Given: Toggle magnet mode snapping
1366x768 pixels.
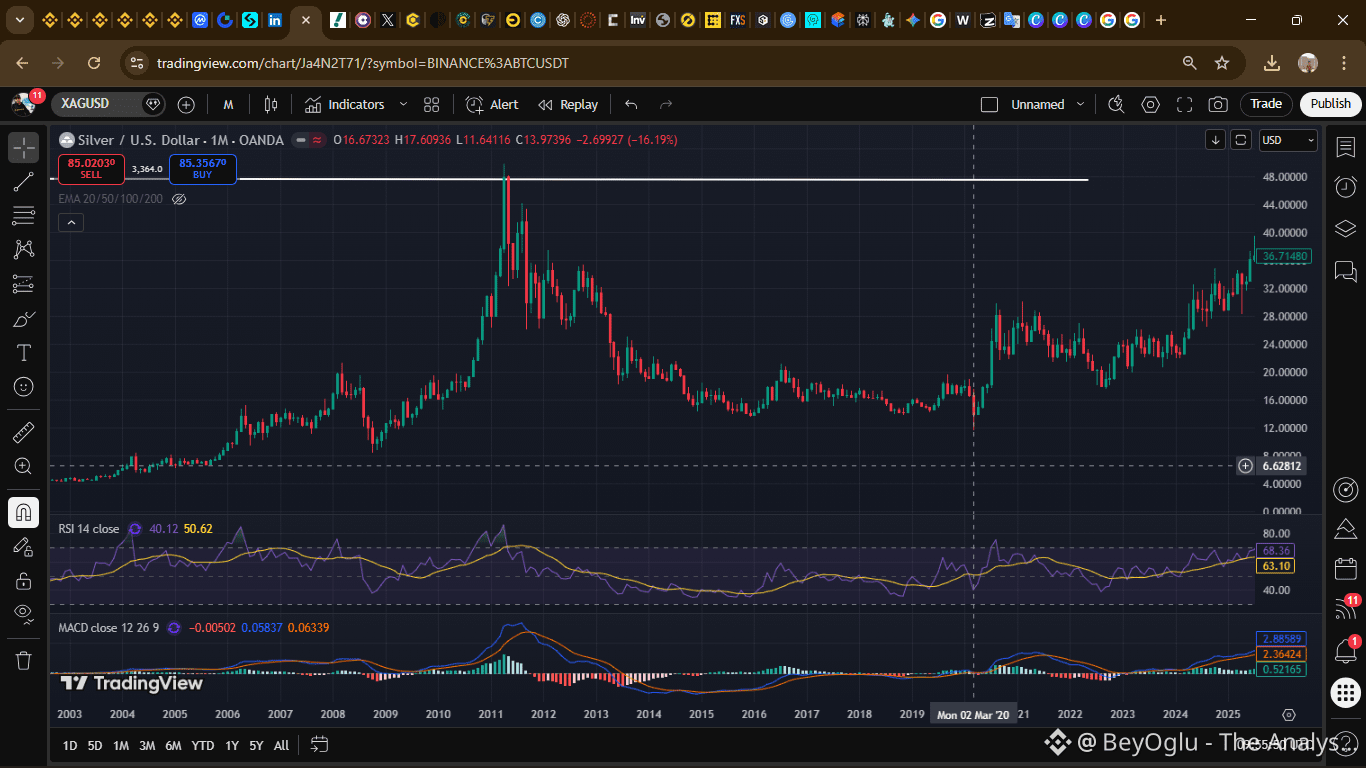Looking at the screenshot, I should 24,513.
